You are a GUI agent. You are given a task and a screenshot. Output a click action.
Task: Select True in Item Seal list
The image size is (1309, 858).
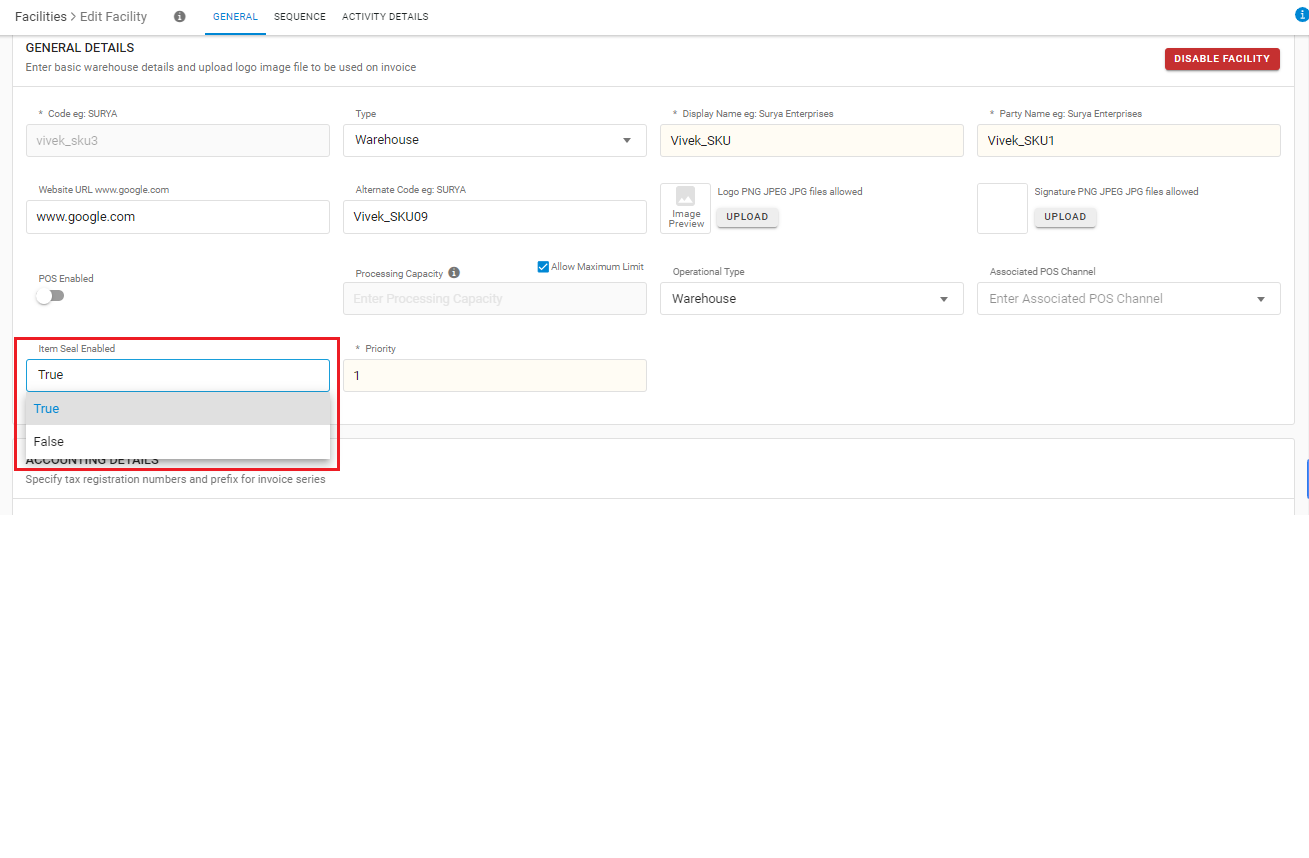point(178,409)
